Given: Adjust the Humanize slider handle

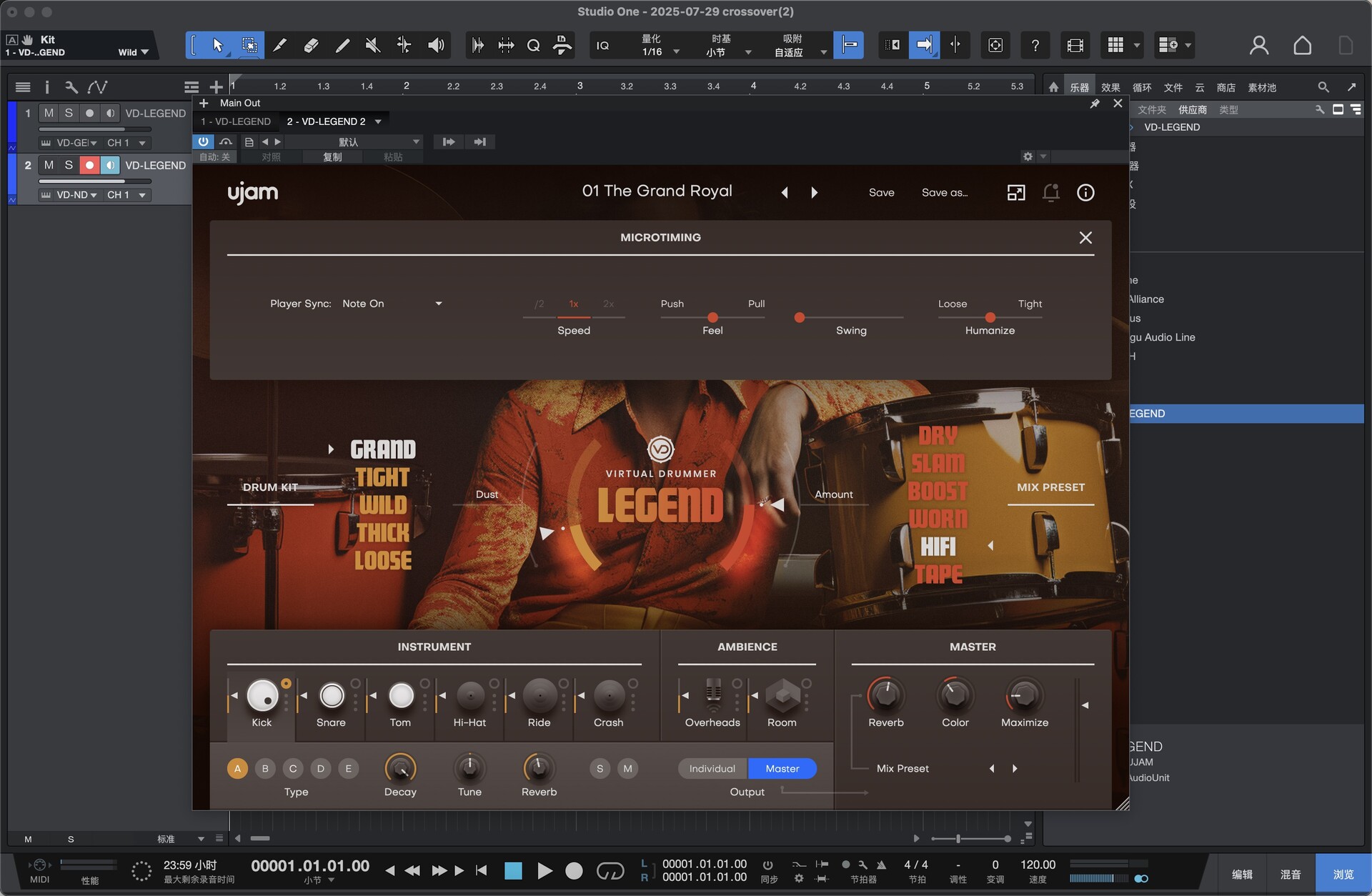Looking at the screenshot, I should 990,317.
